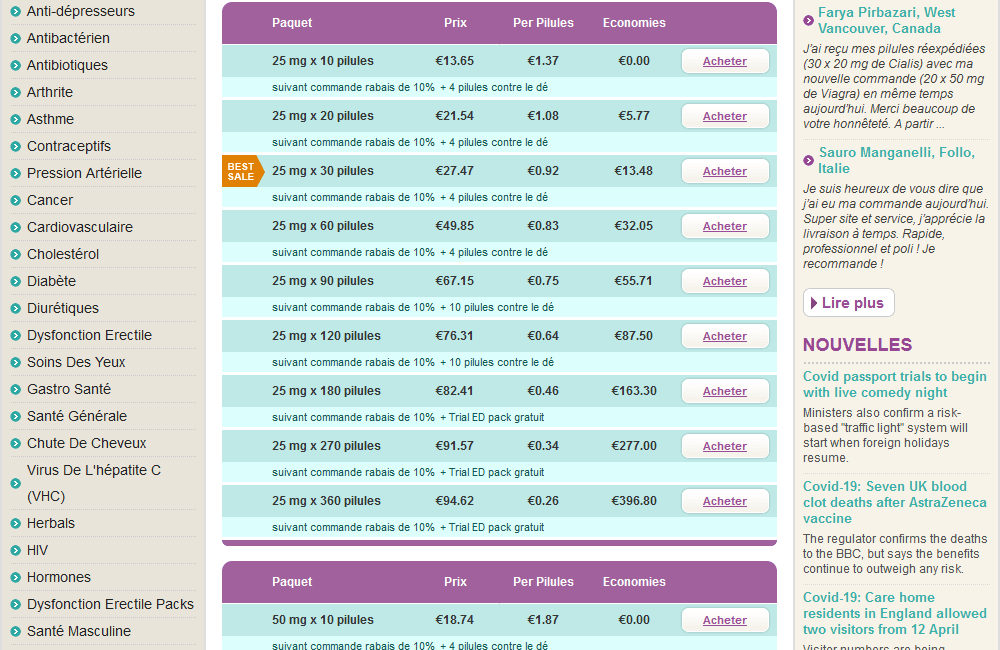Click the Per Pilules header in first table
1000x650 pixels.
pos(543,22)
